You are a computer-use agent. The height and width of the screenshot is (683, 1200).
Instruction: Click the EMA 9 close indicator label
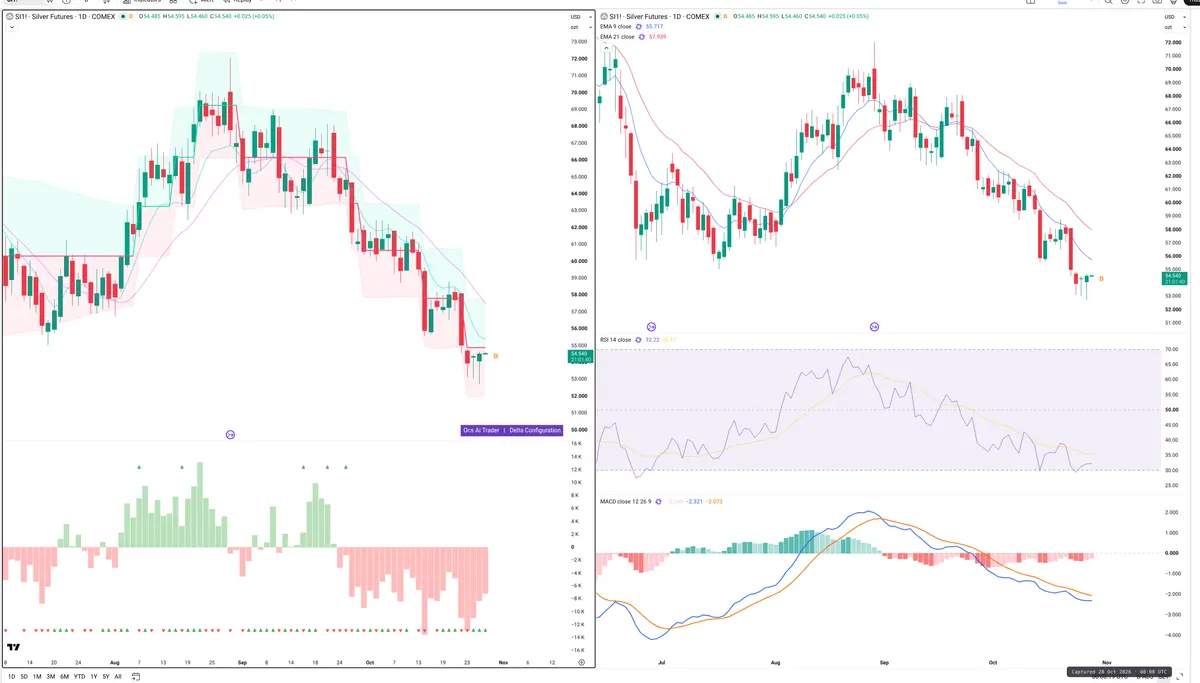pos(617,27)
